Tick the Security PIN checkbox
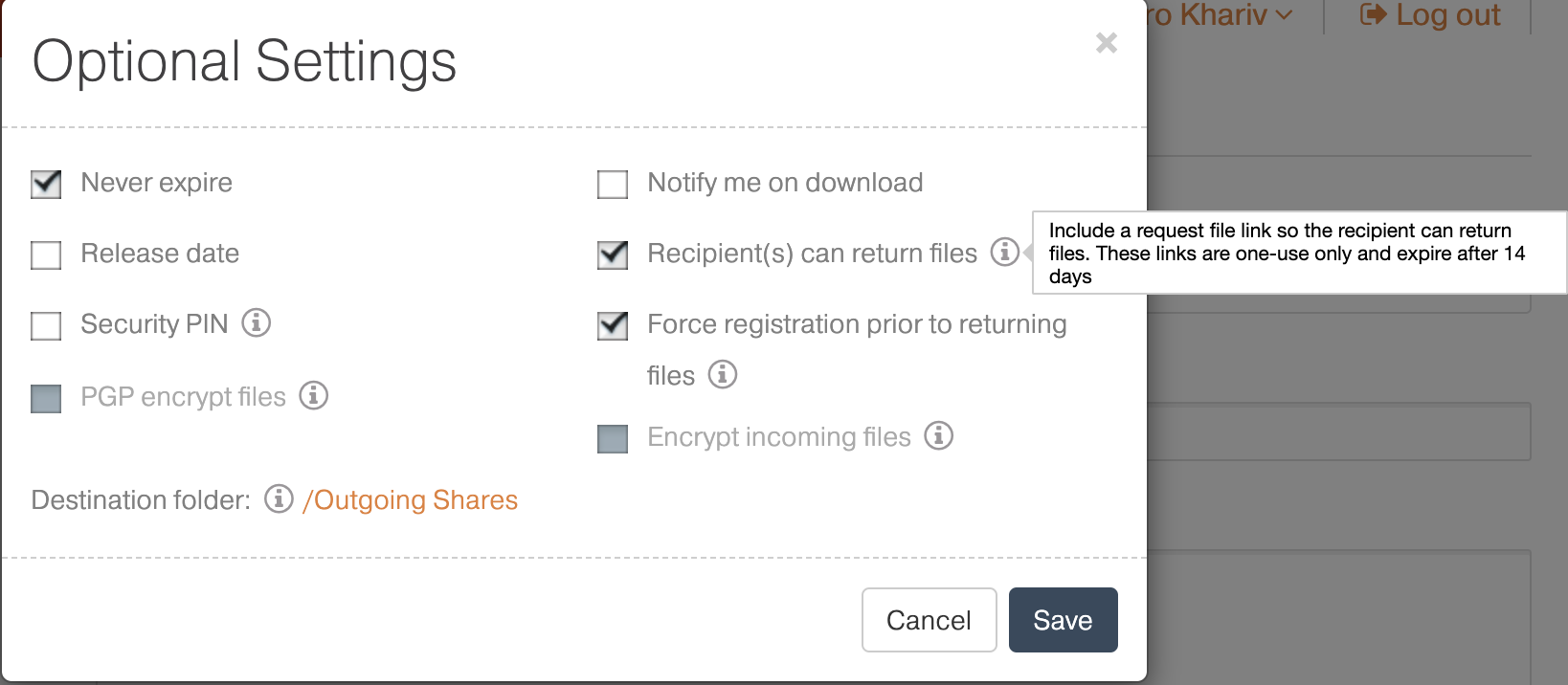The image size is (1568, 685). click(46, 326)
